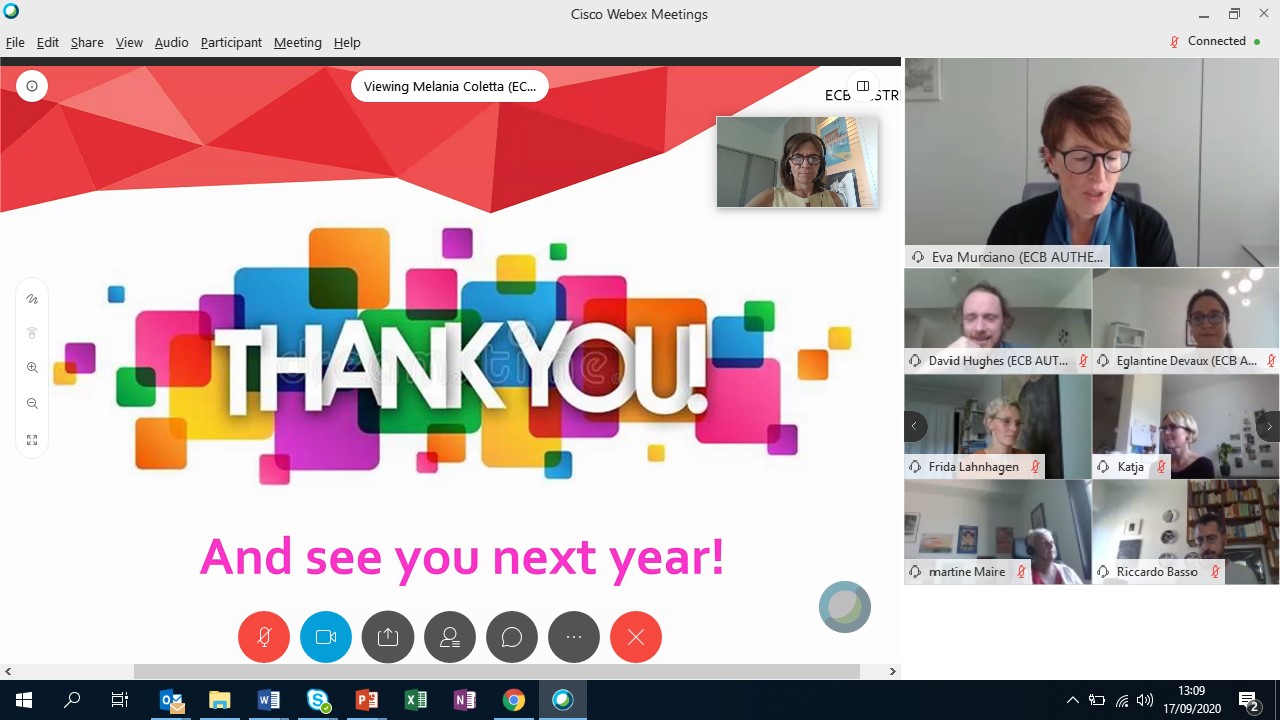Image resolution: width=1280 pixels, height=720 pixels.
Task: Open the More options ellipsis button
Action: point(574,637)
